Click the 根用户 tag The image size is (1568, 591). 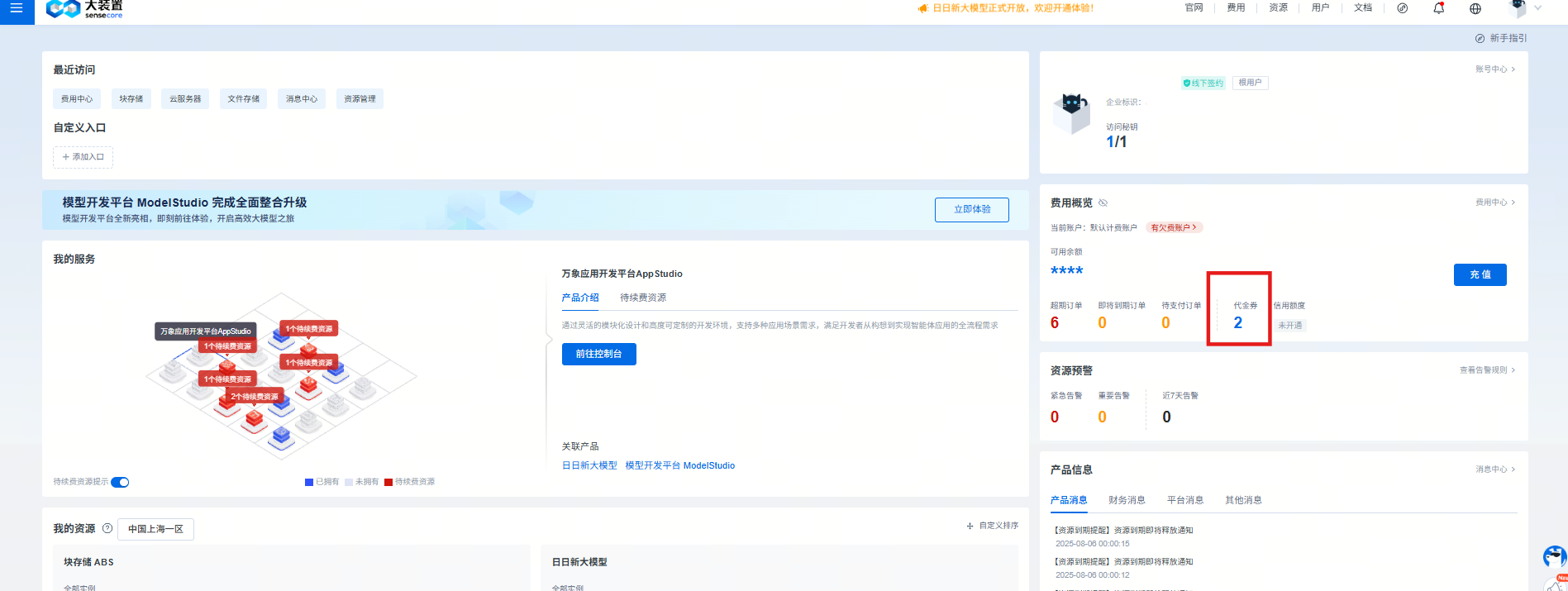tap(1250, 83)
